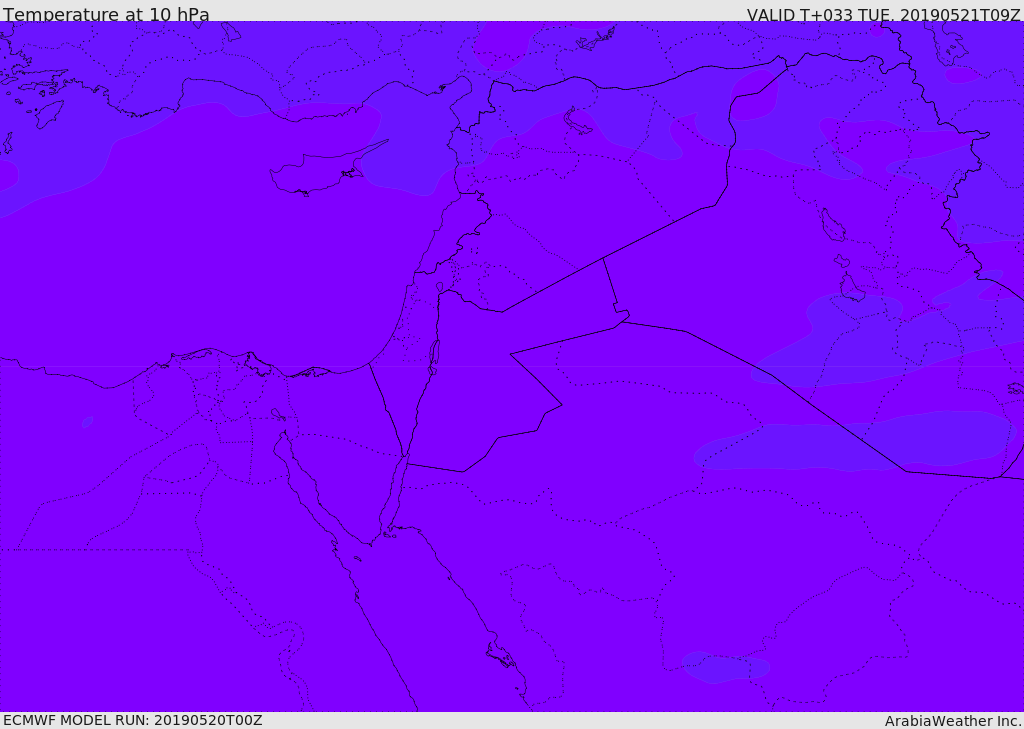Click the 'ArabiaWeather Inc.' credit text
Screen dimensions: 1024x729
pos(953,721)
